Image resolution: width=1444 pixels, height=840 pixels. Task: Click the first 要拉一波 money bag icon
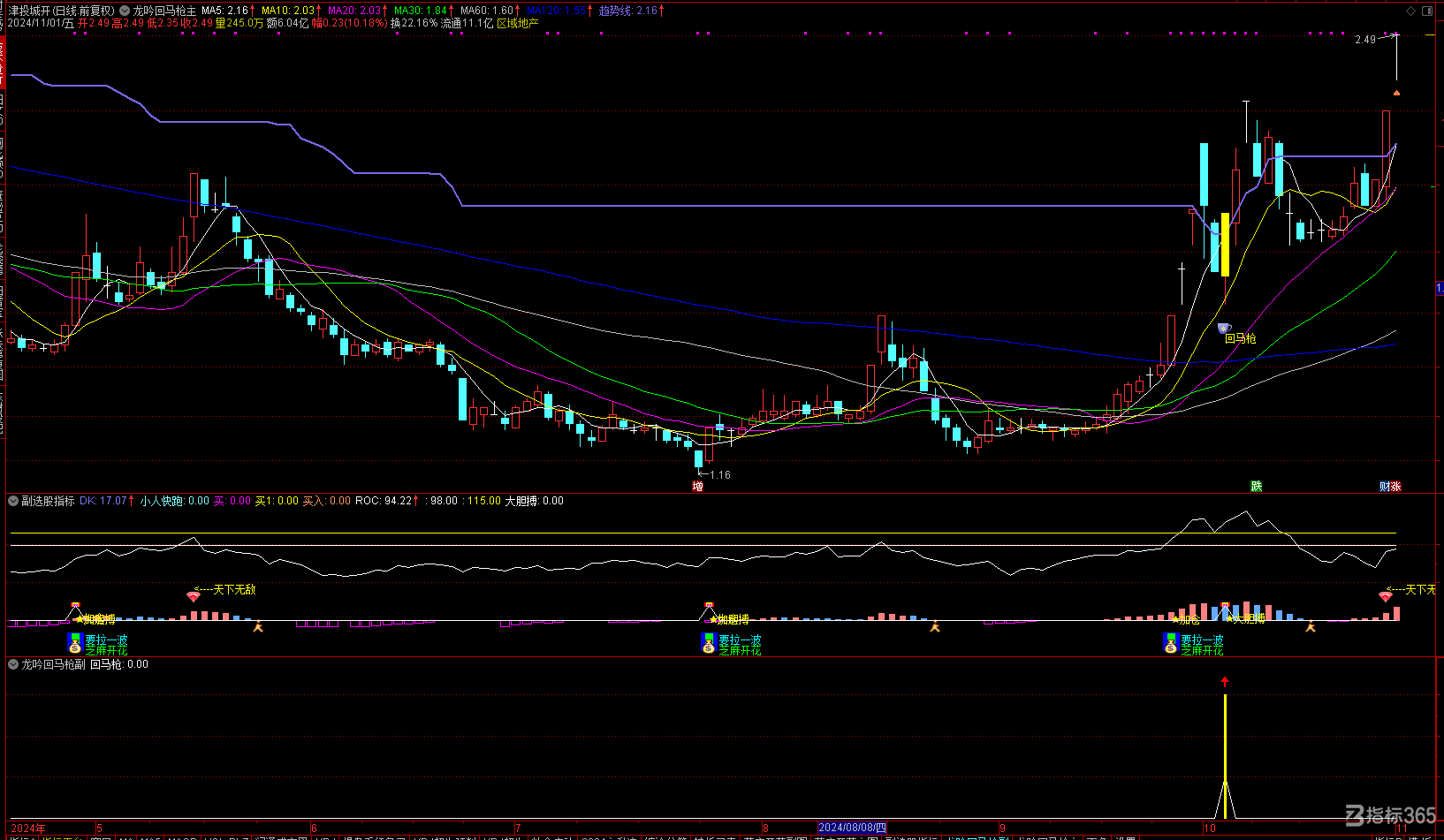pyautogui.click(x=75, y=644)
